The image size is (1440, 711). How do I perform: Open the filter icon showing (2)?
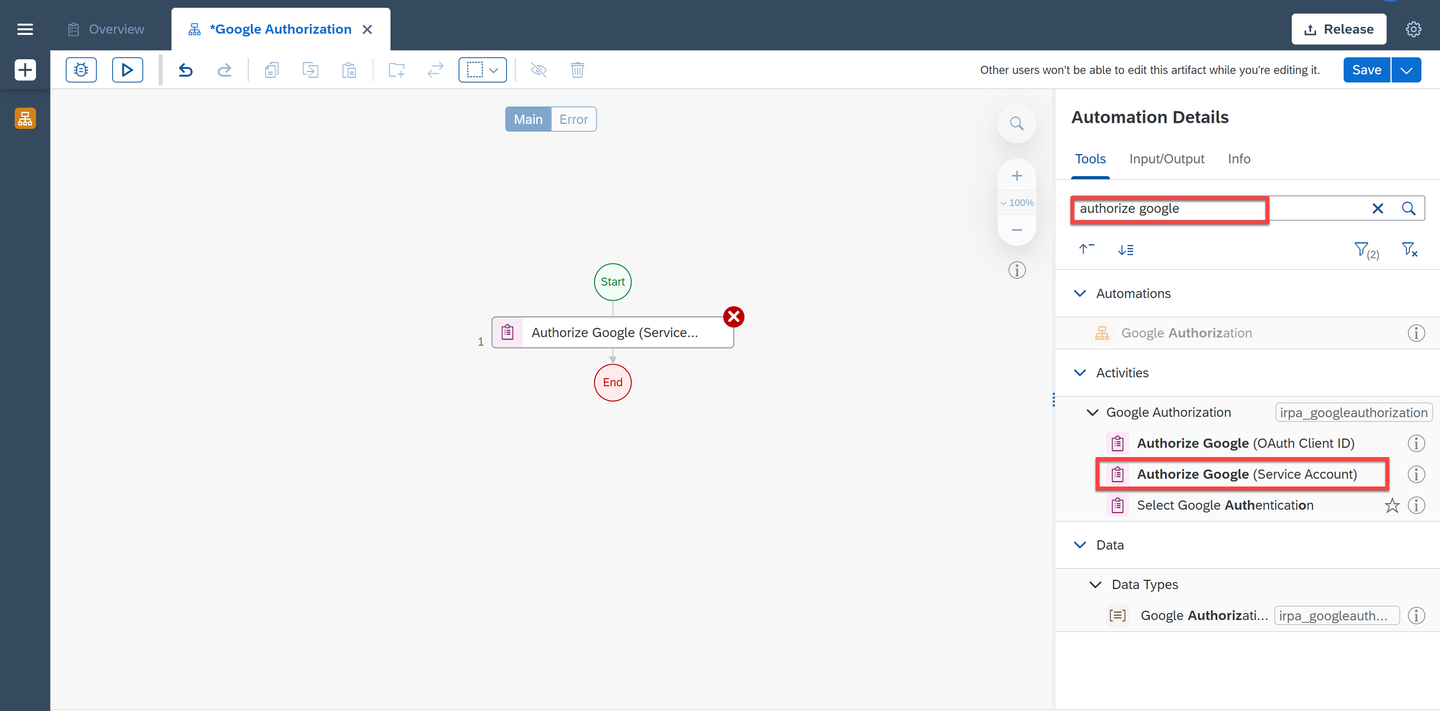[1366, 250]
